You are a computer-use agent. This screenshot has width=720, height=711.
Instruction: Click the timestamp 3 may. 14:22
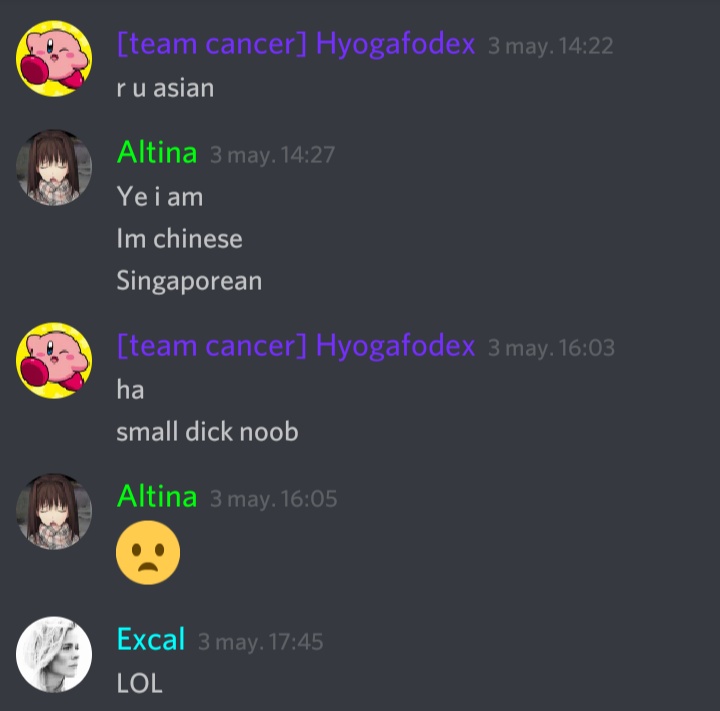(550, 46)
